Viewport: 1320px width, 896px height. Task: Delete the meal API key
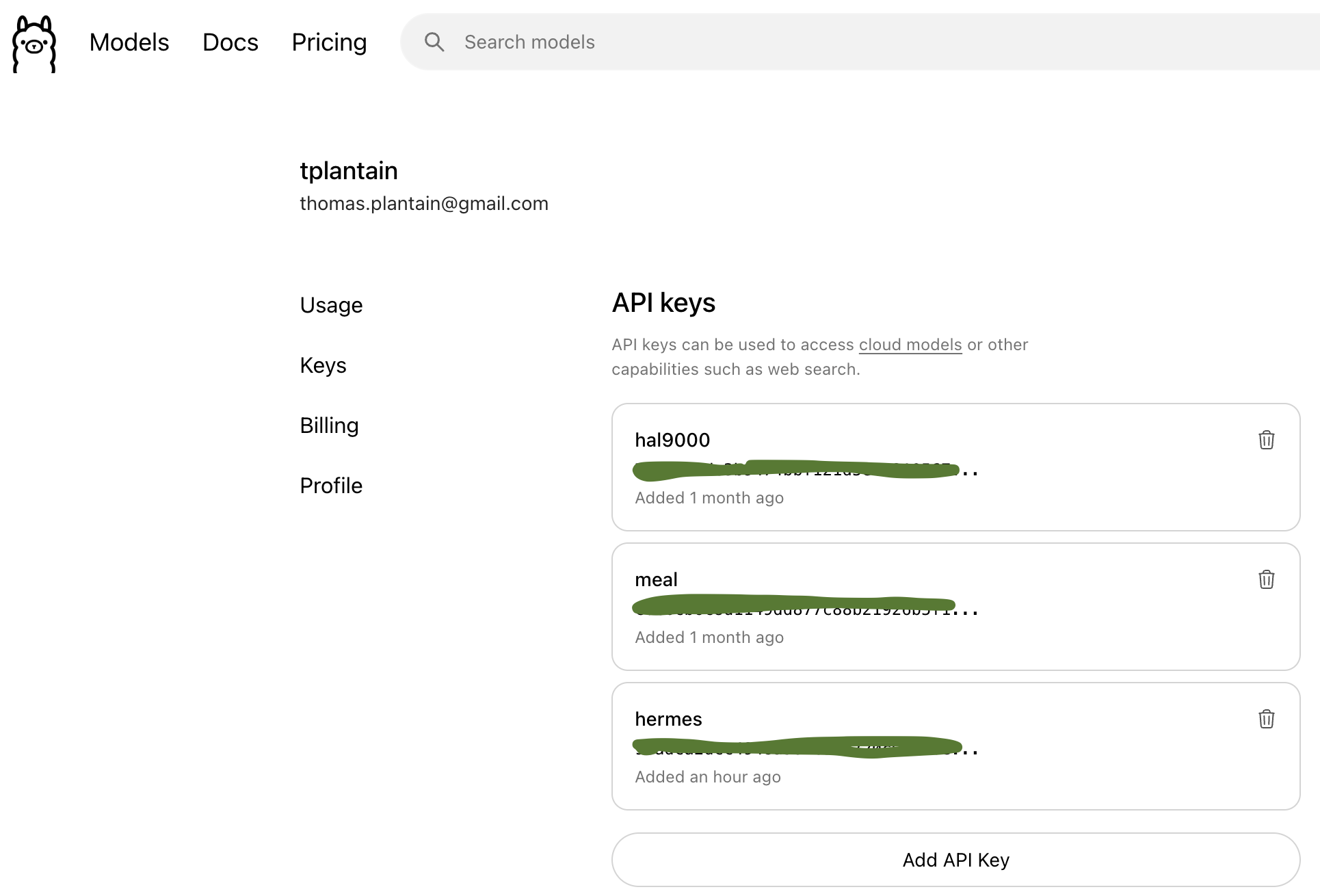pyautogui.click(x=1266, y=579)
